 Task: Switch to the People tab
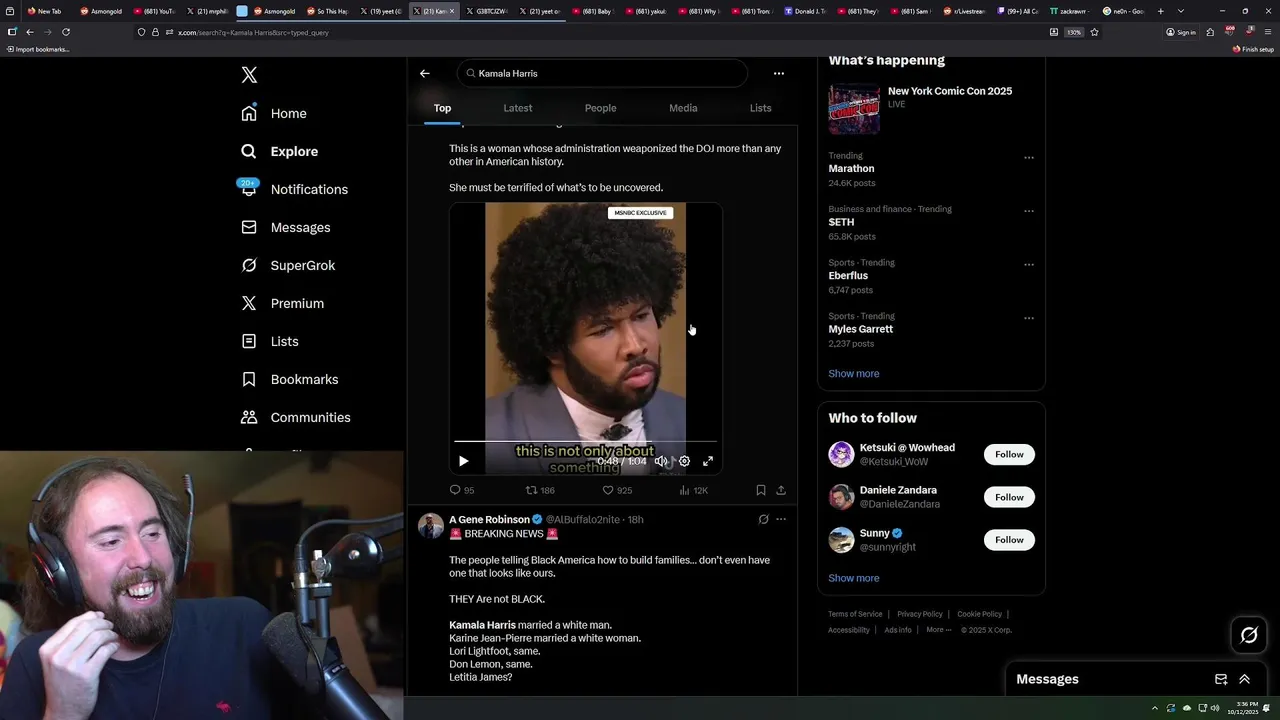point(600,108)
